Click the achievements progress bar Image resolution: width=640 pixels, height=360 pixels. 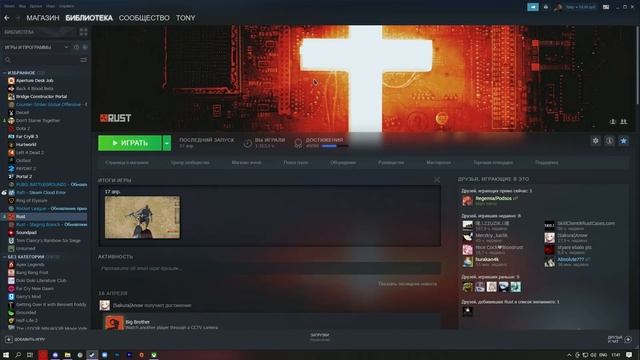click(x=335, y=146)
